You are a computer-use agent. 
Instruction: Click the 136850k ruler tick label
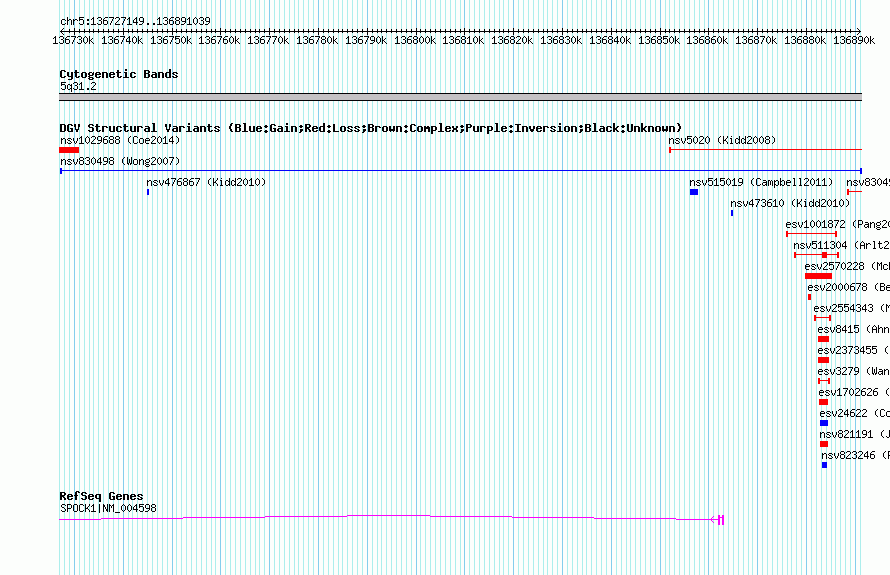(x=659, y=40)
